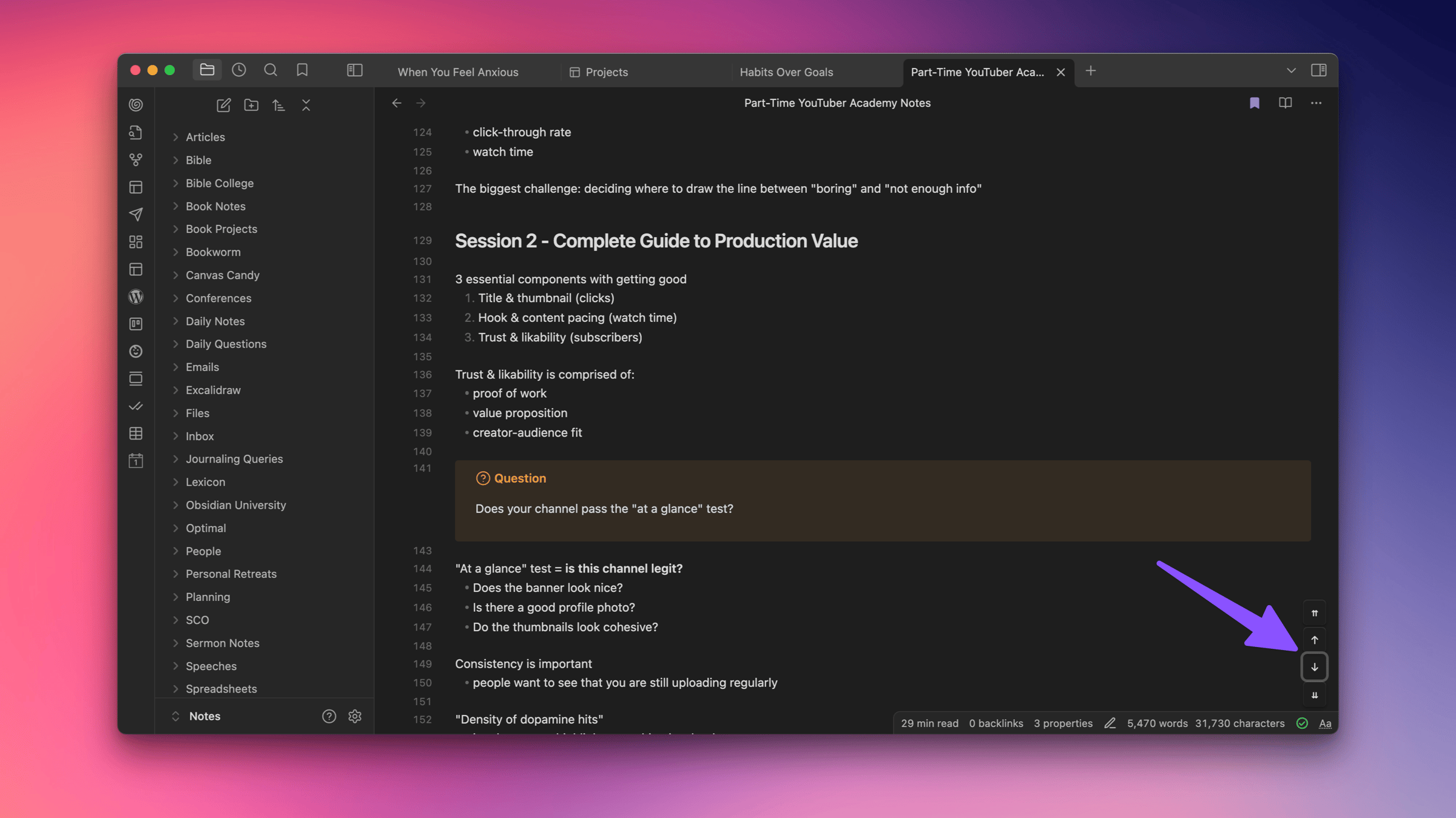The image size is (1456, 818).
Task: Toggle the right sidebar panel icon
Action: (x=1318, y=70)
